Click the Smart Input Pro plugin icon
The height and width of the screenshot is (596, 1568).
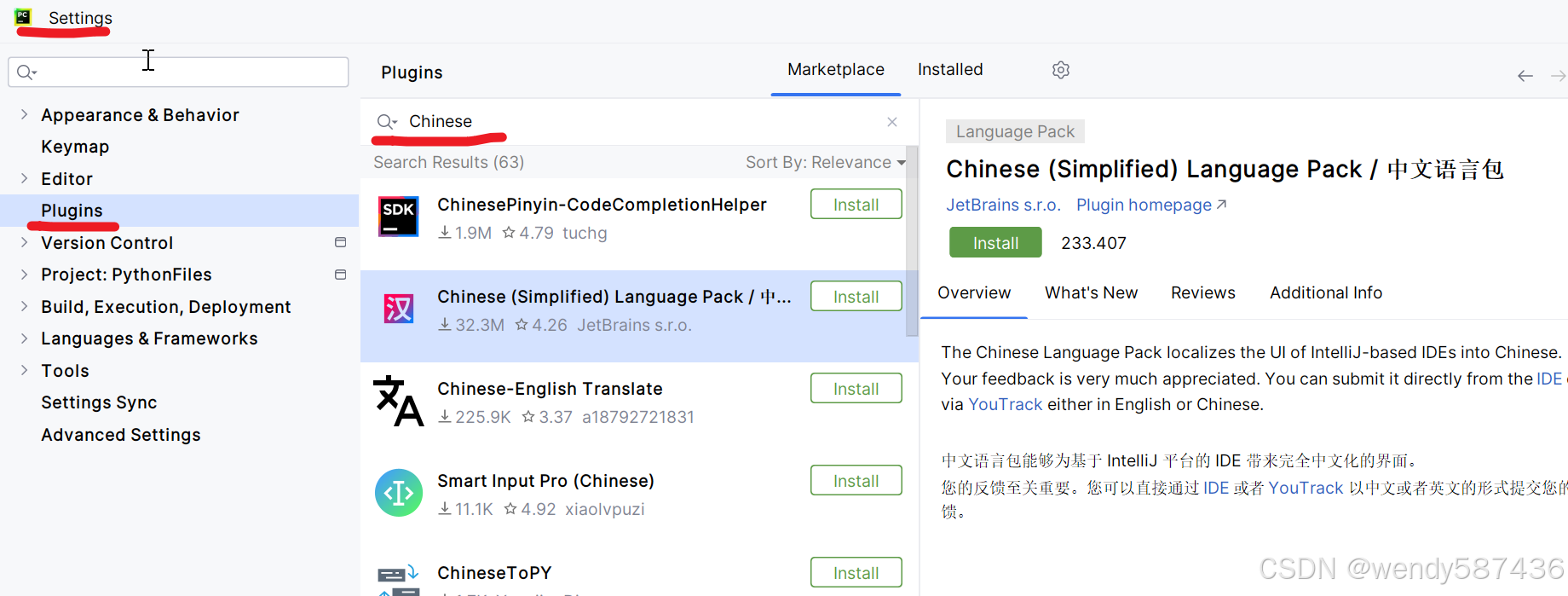(x=399, y=493)
